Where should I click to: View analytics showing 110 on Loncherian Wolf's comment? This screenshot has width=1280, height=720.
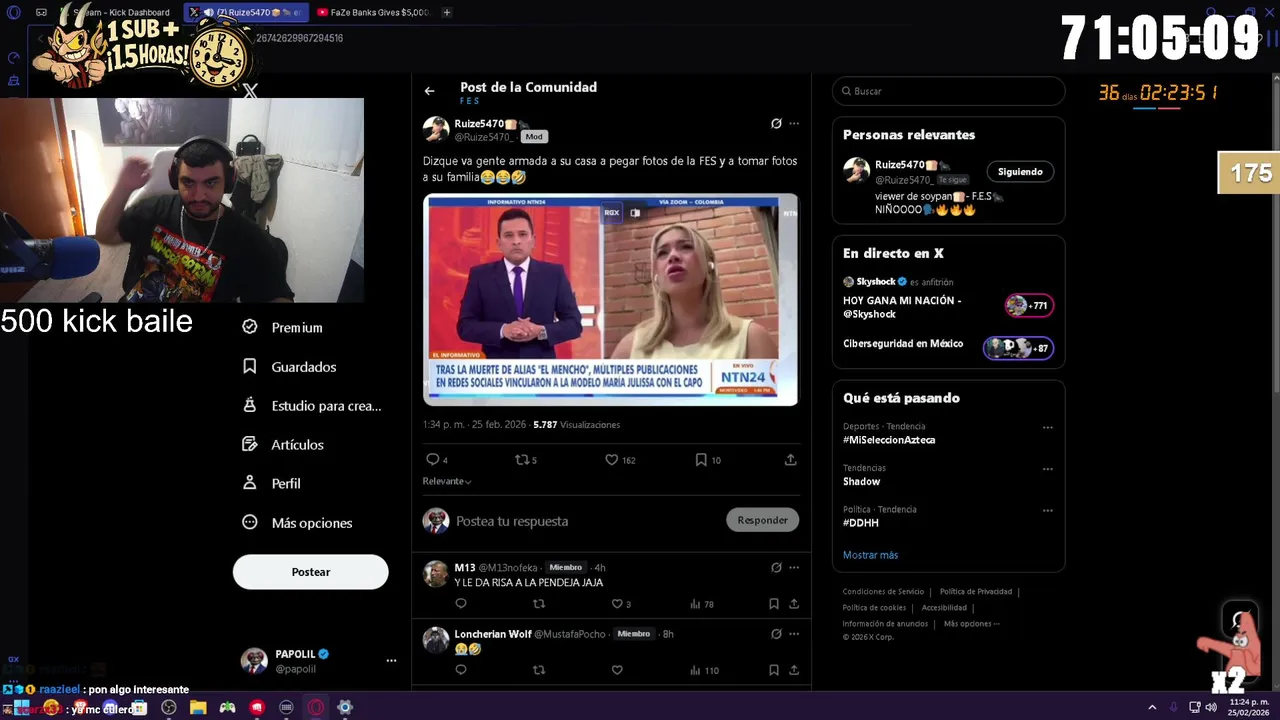click(x=704, y=670)
